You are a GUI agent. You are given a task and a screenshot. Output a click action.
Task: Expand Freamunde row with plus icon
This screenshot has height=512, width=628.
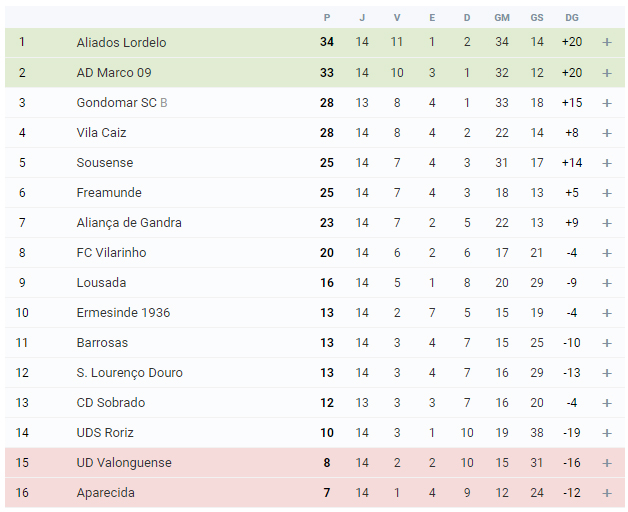[607, 193]
